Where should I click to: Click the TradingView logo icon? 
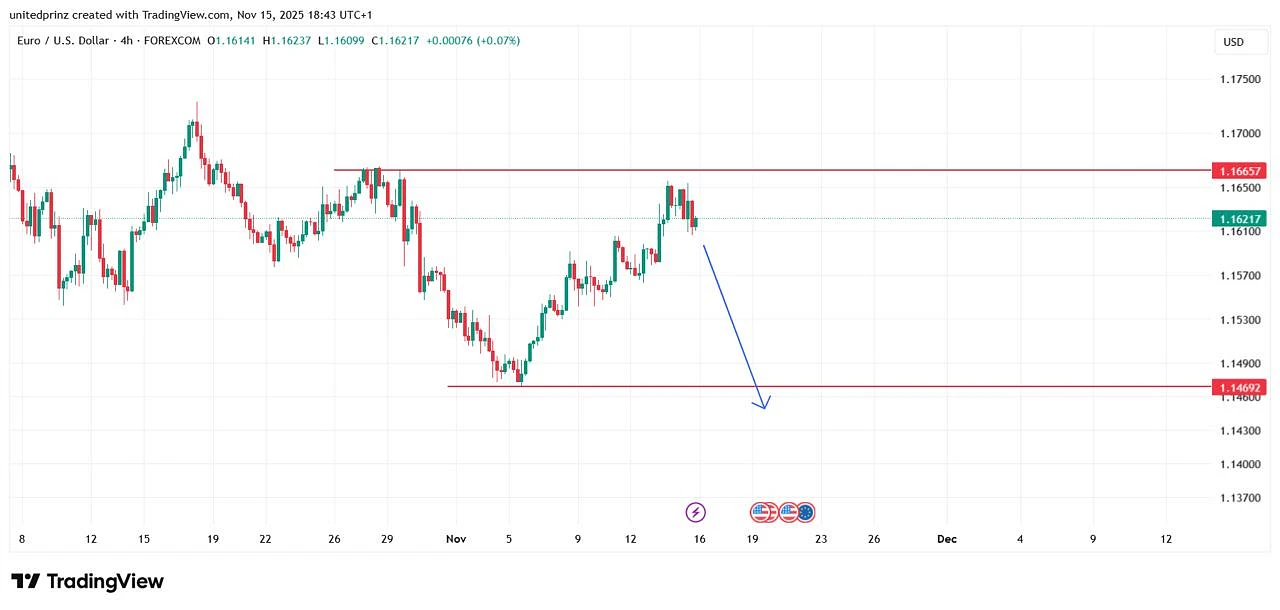[x=25, y=581]
